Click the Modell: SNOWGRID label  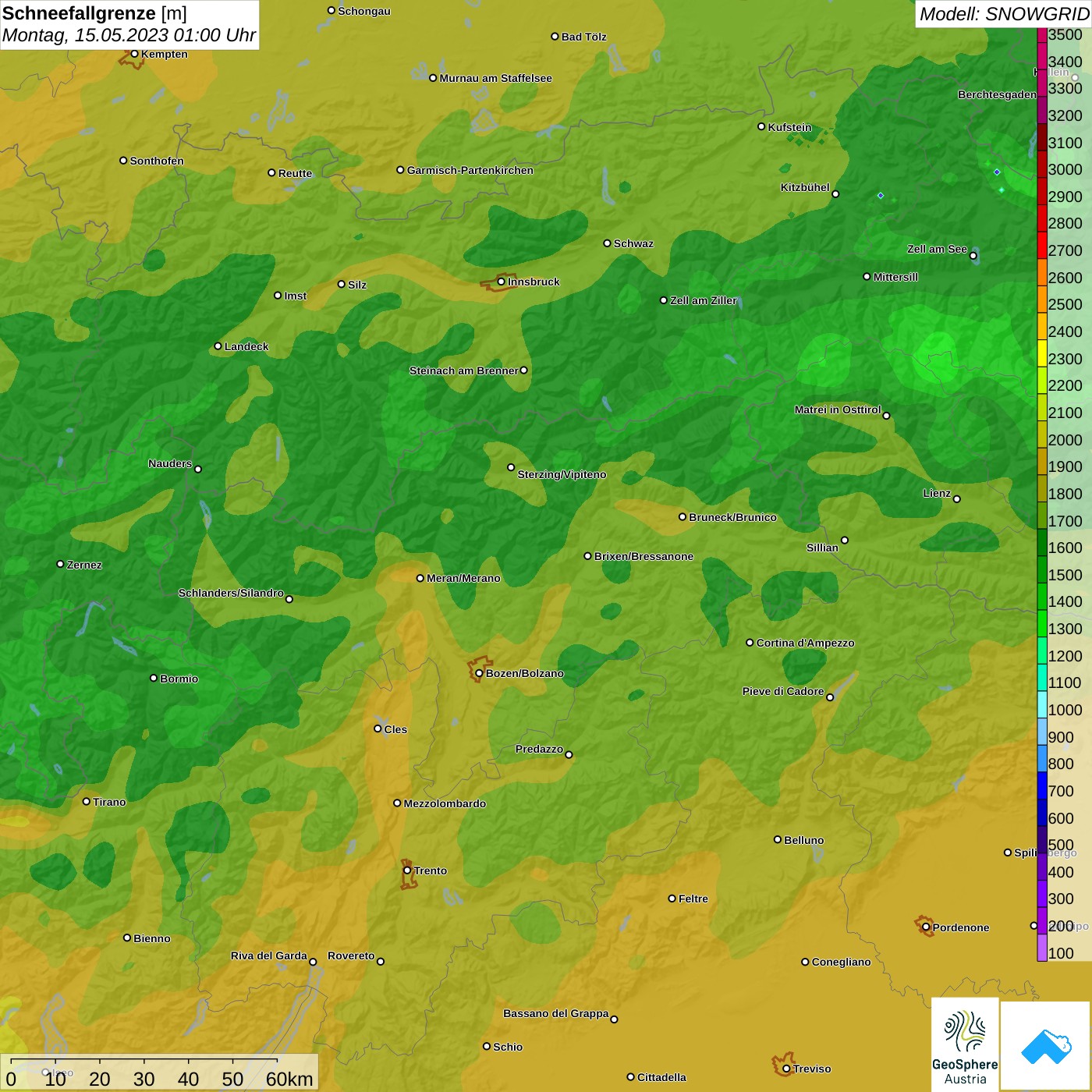1004,13
